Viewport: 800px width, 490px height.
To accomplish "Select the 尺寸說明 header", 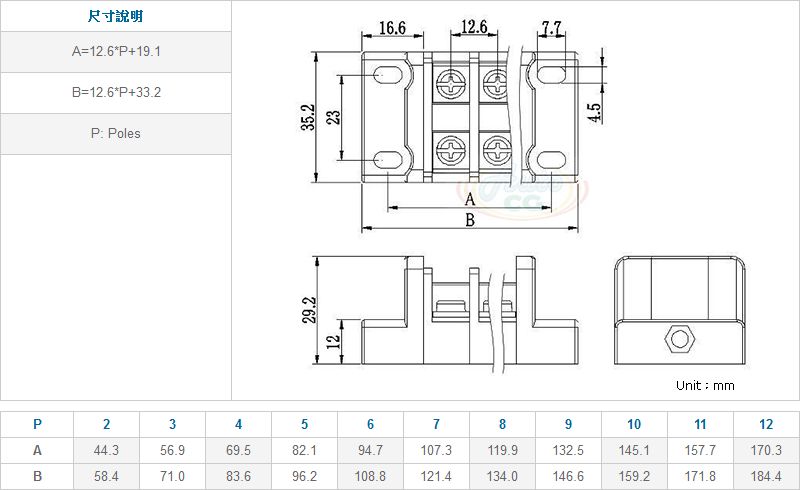I will 116,17.
